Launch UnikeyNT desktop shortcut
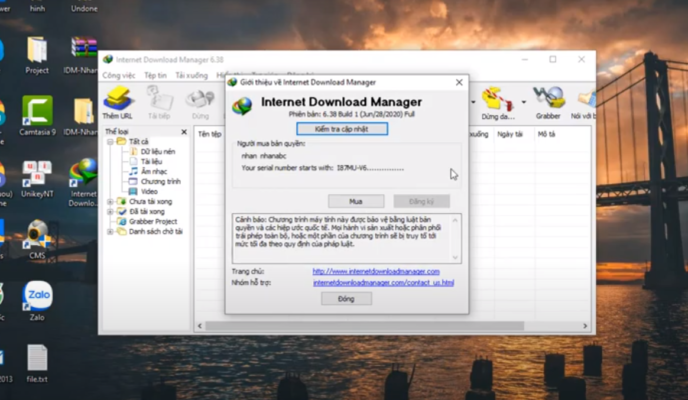688x400 pixels. (37, 179)
